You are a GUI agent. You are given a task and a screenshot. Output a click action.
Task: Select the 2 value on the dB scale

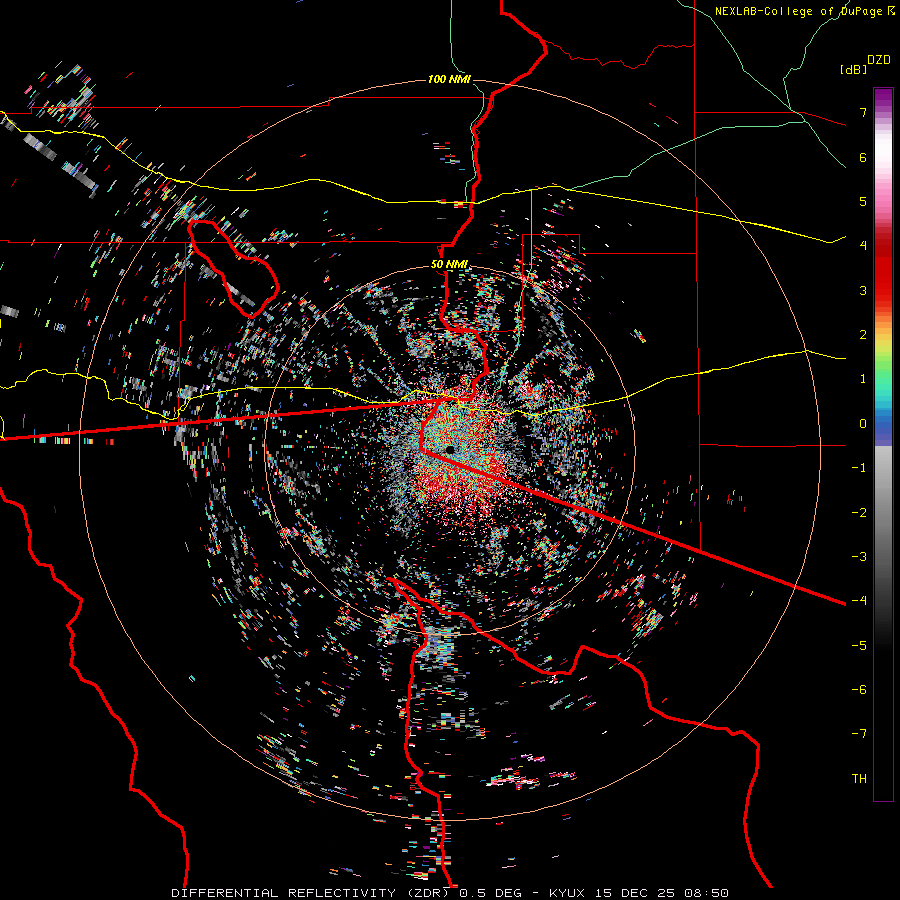tap(863, 335)
